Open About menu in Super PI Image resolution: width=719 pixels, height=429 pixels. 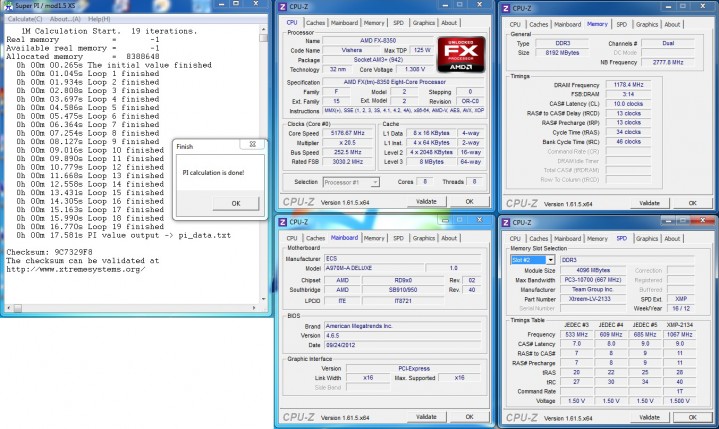pos(65,19)
